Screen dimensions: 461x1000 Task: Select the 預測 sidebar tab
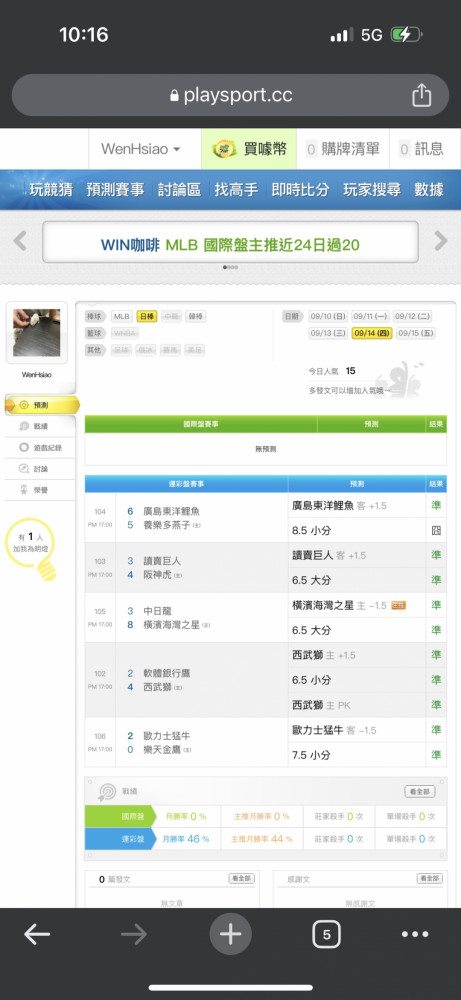click(x=41, y=405)
